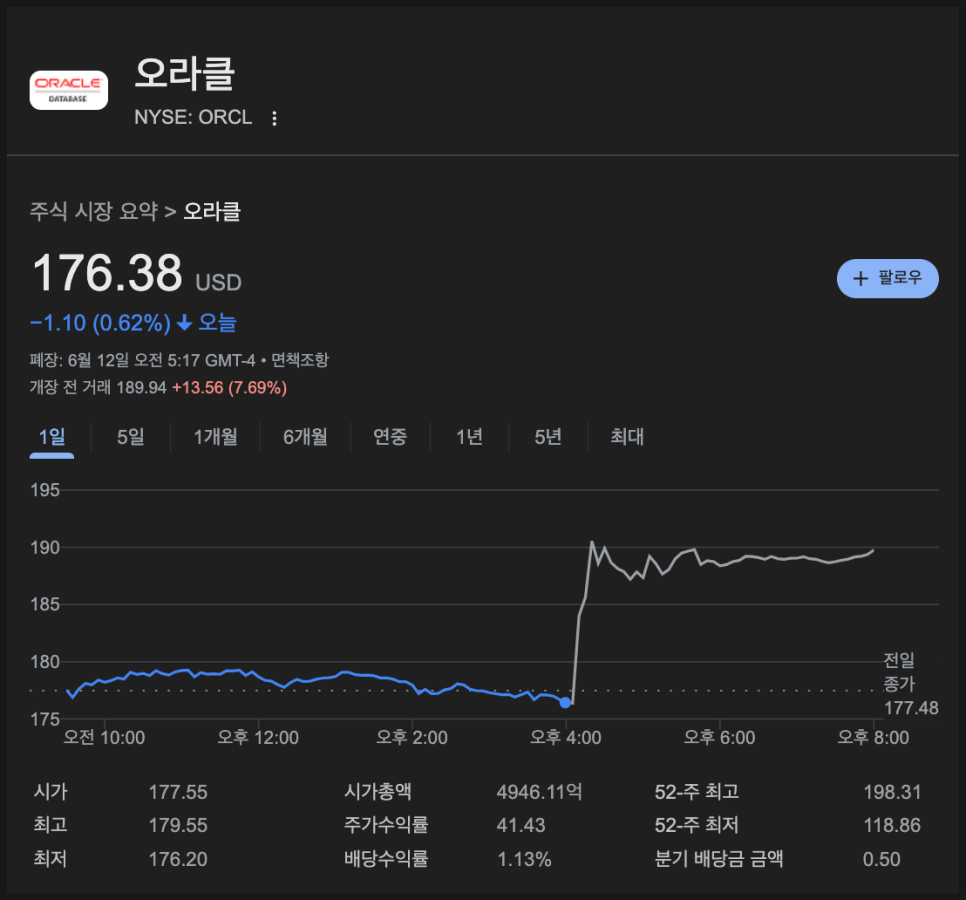Image resolution: width=966 pixels, height=900 pixels.
Task: Click the 폐장: 6월 12일 timestamp text
Action: pyautogui.click(x=142, y=360)
